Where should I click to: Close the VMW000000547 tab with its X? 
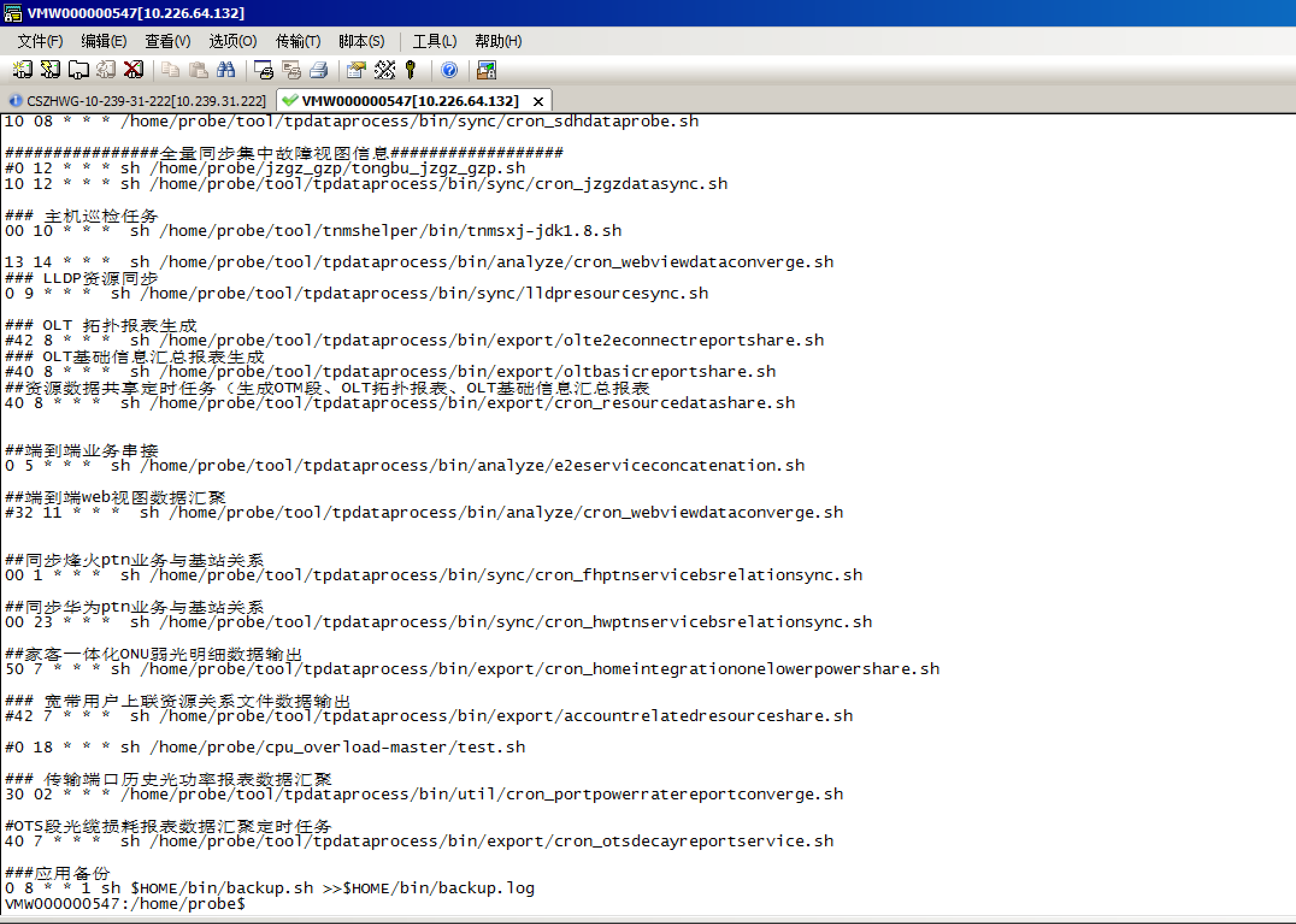point(538,102)
